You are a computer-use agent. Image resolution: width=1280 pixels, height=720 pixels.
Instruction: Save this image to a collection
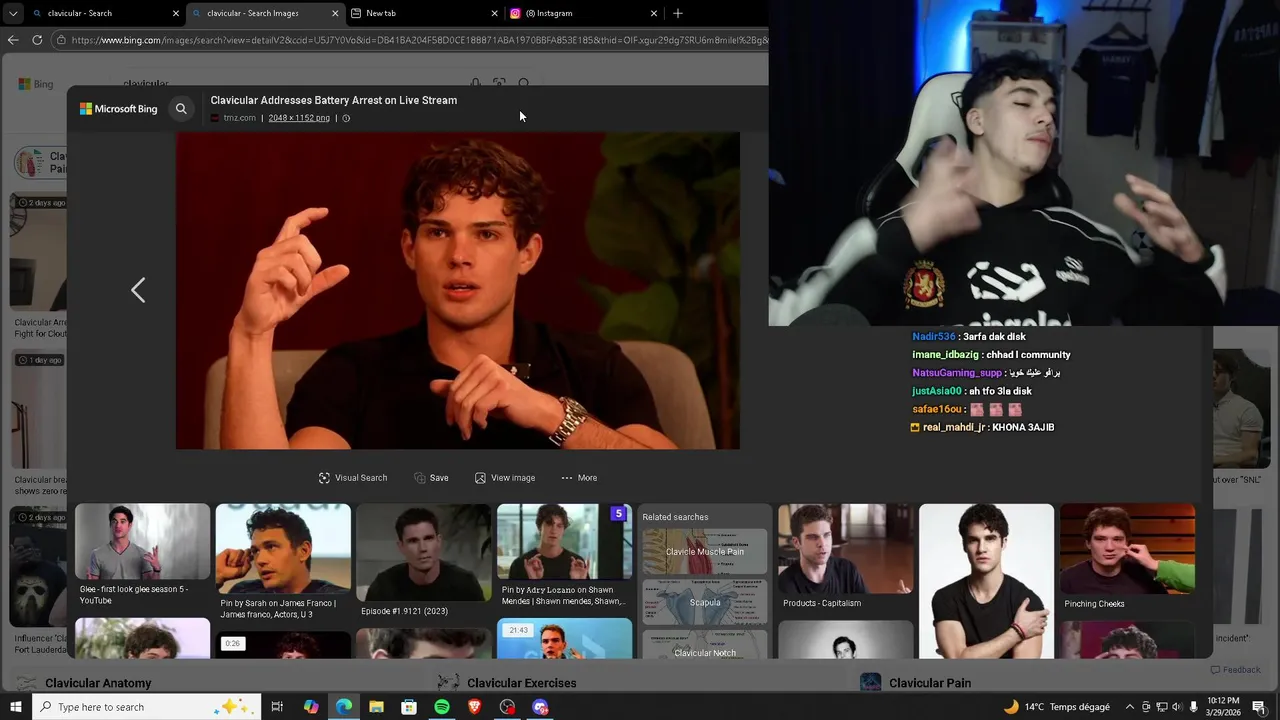(x=432, y=478)
